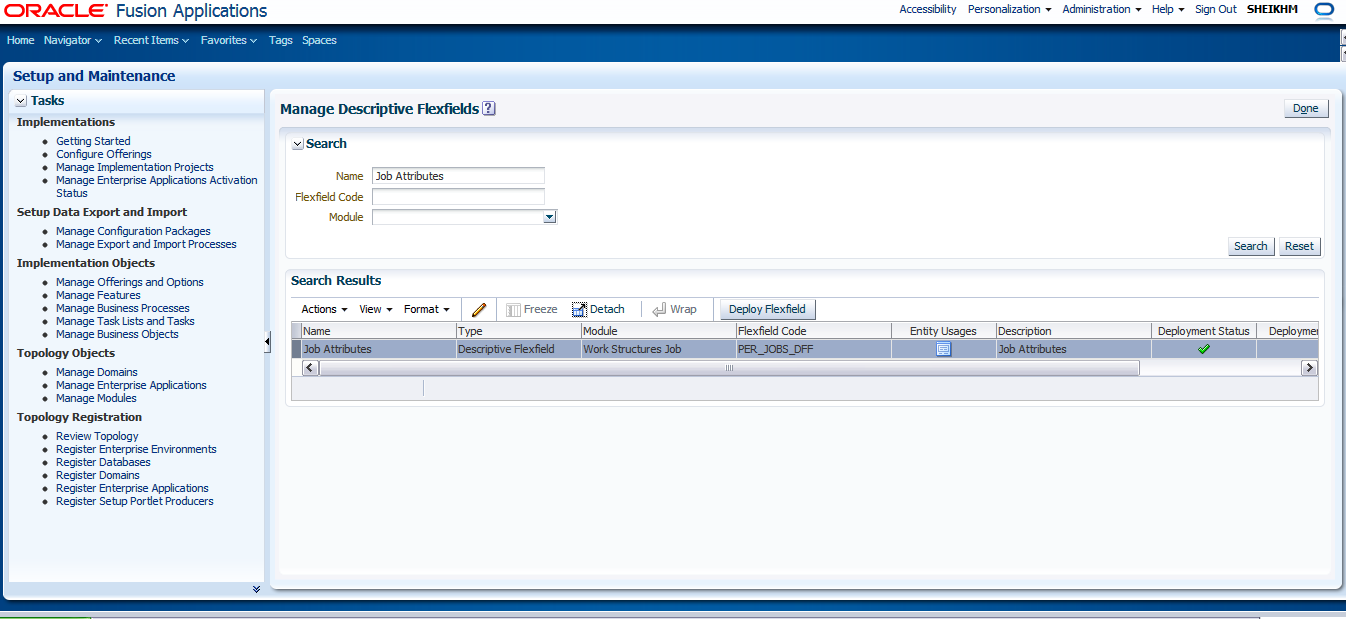The height and width of the screenshot is (619, 1346).
Task: Open Manage Business Processes task
Action: [x=123, y=308]
